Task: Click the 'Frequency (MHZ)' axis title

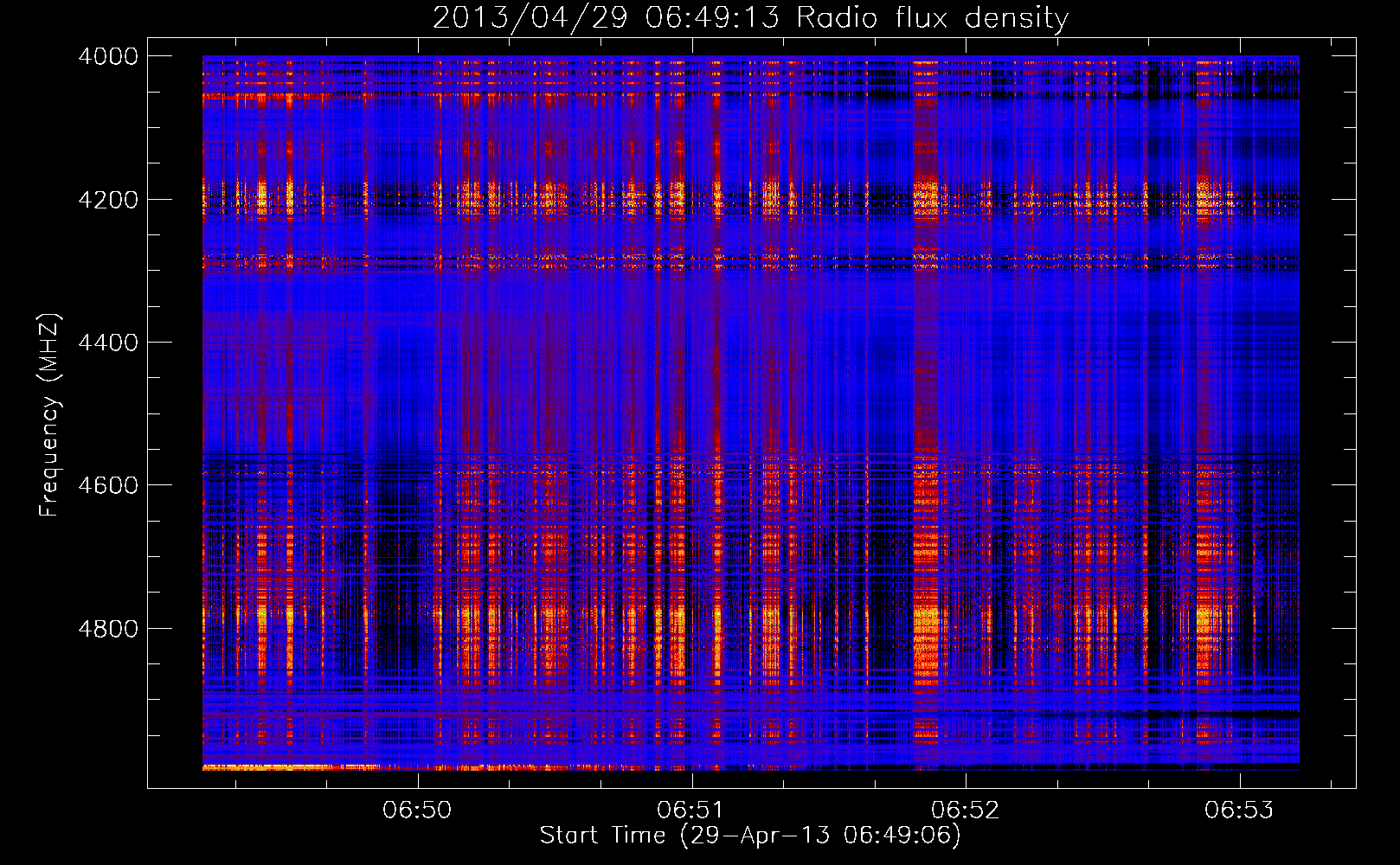Action: (x=50, y=415)
